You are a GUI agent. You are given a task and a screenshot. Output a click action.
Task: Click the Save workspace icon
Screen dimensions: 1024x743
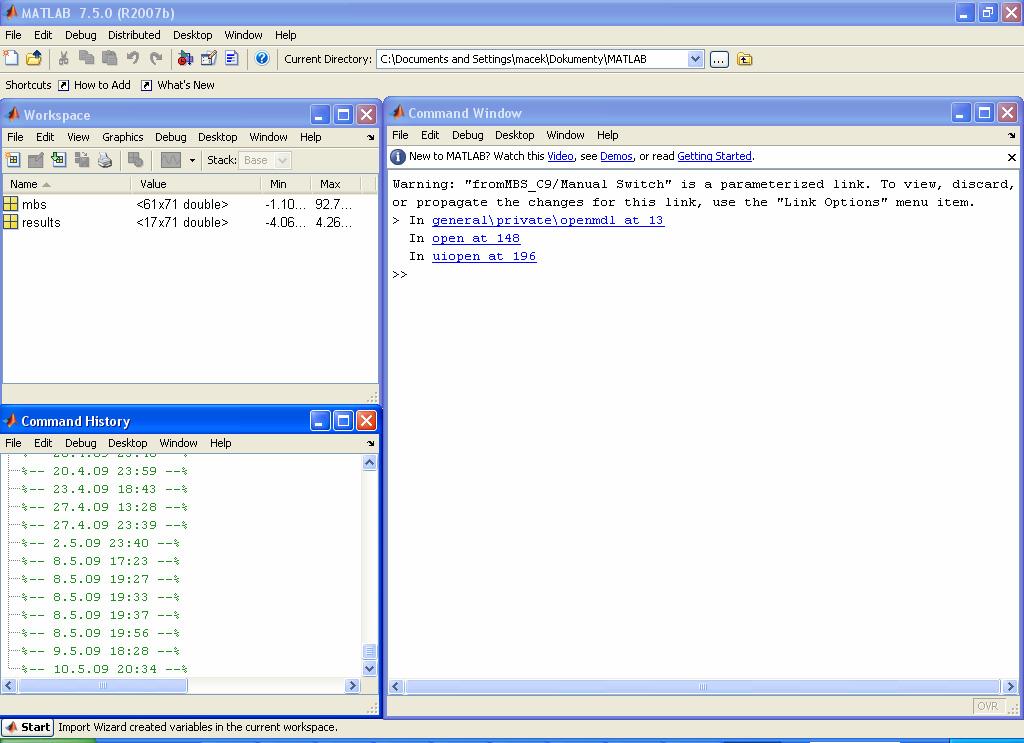pyautogui.click(x=82, y=160)
